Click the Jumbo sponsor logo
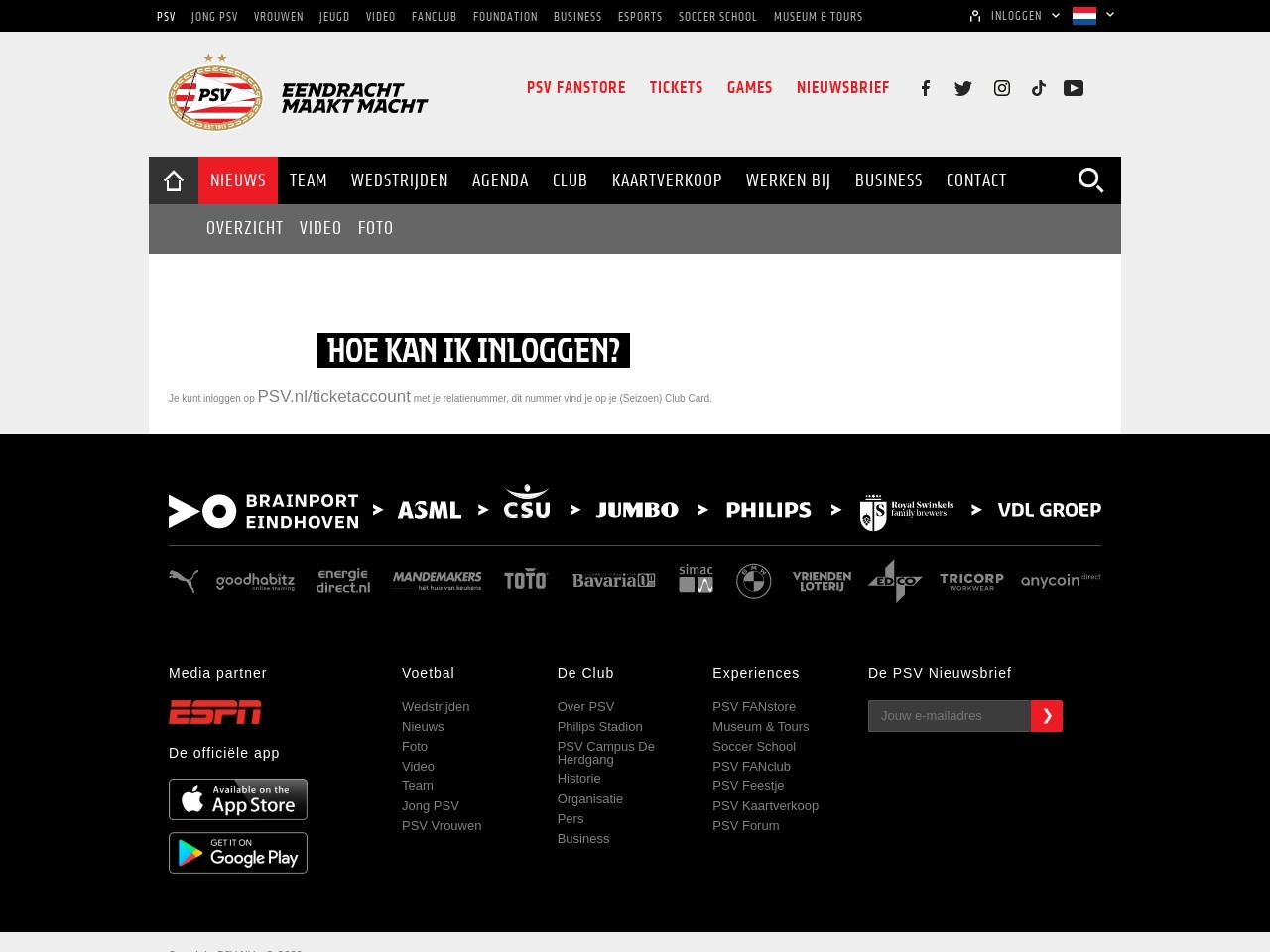1270x952 pixels. tap(637, 510)
